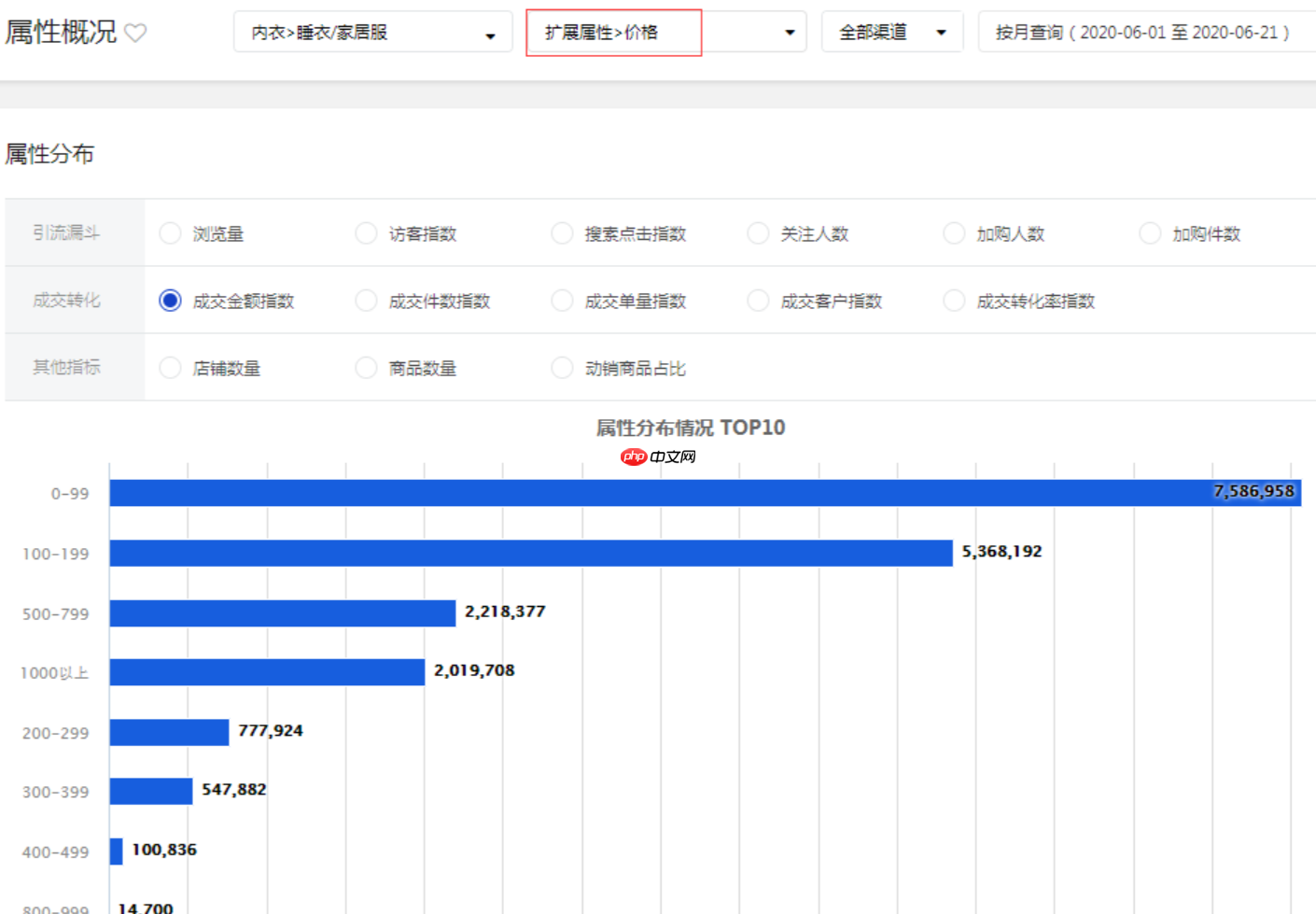Click the selected 成交金额指数 radio button
The width and height of the screenshot is (1316, 914).
170,300
